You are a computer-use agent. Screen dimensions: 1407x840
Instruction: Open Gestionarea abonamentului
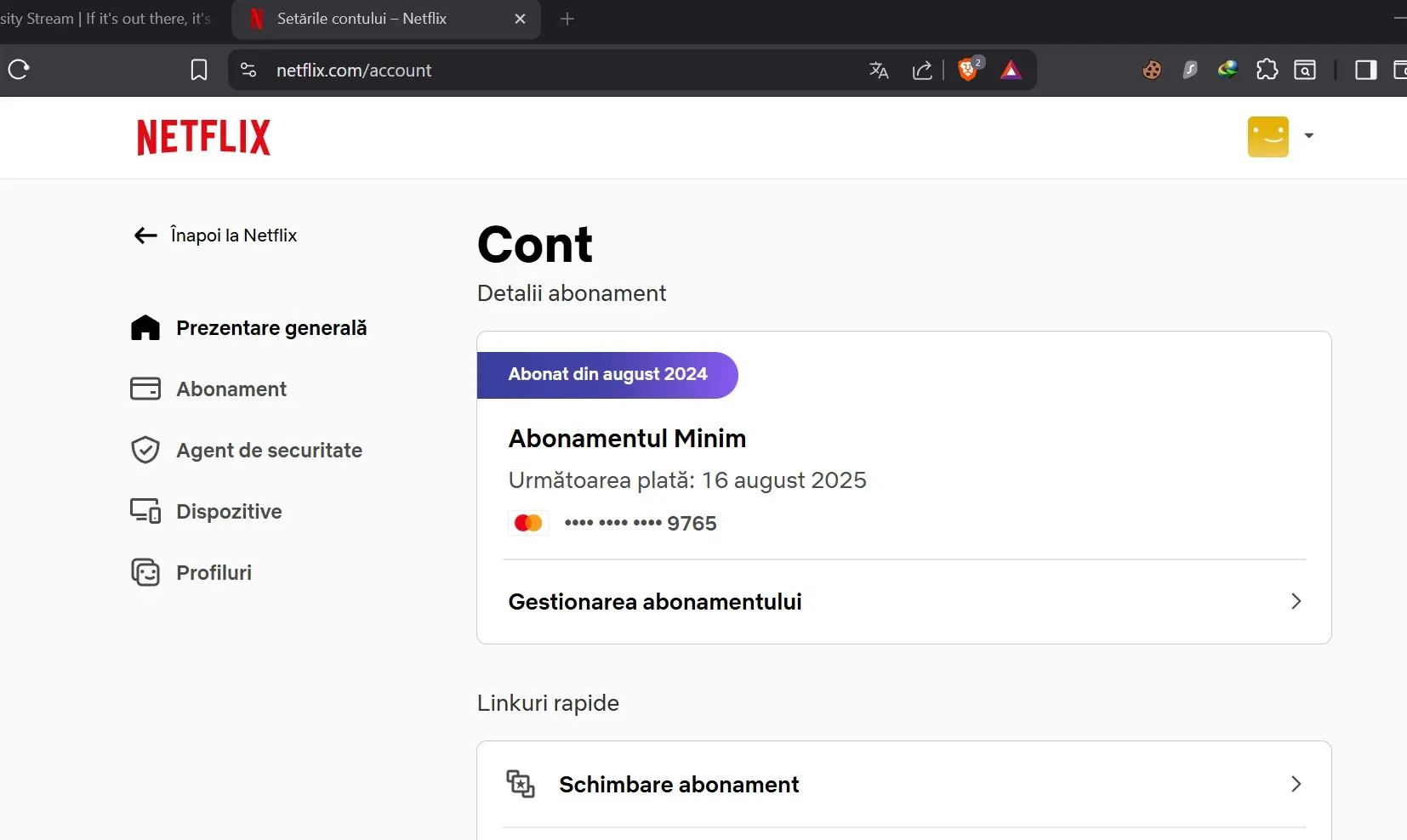pyautogui.click(x=904, y=602)
